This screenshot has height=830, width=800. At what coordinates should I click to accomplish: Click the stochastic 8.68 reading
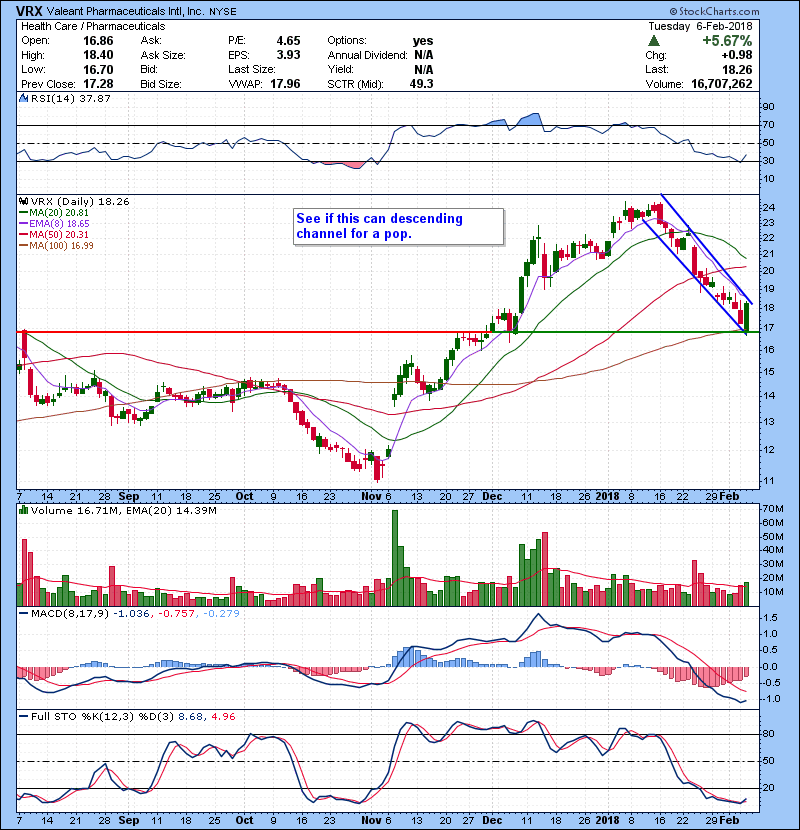pos(191,717)
